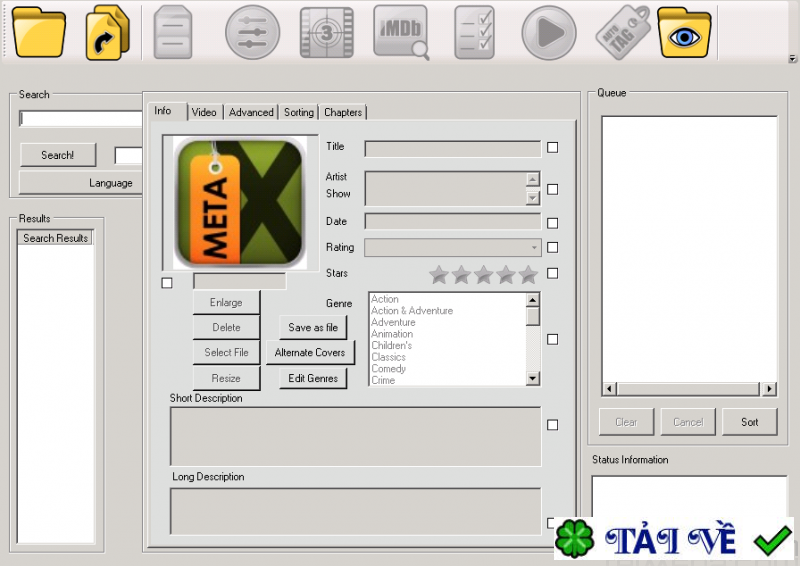Toggle the Short Description checkbox
The height and width of the screenshot is (566, 800).
click(x=552, y=425)
